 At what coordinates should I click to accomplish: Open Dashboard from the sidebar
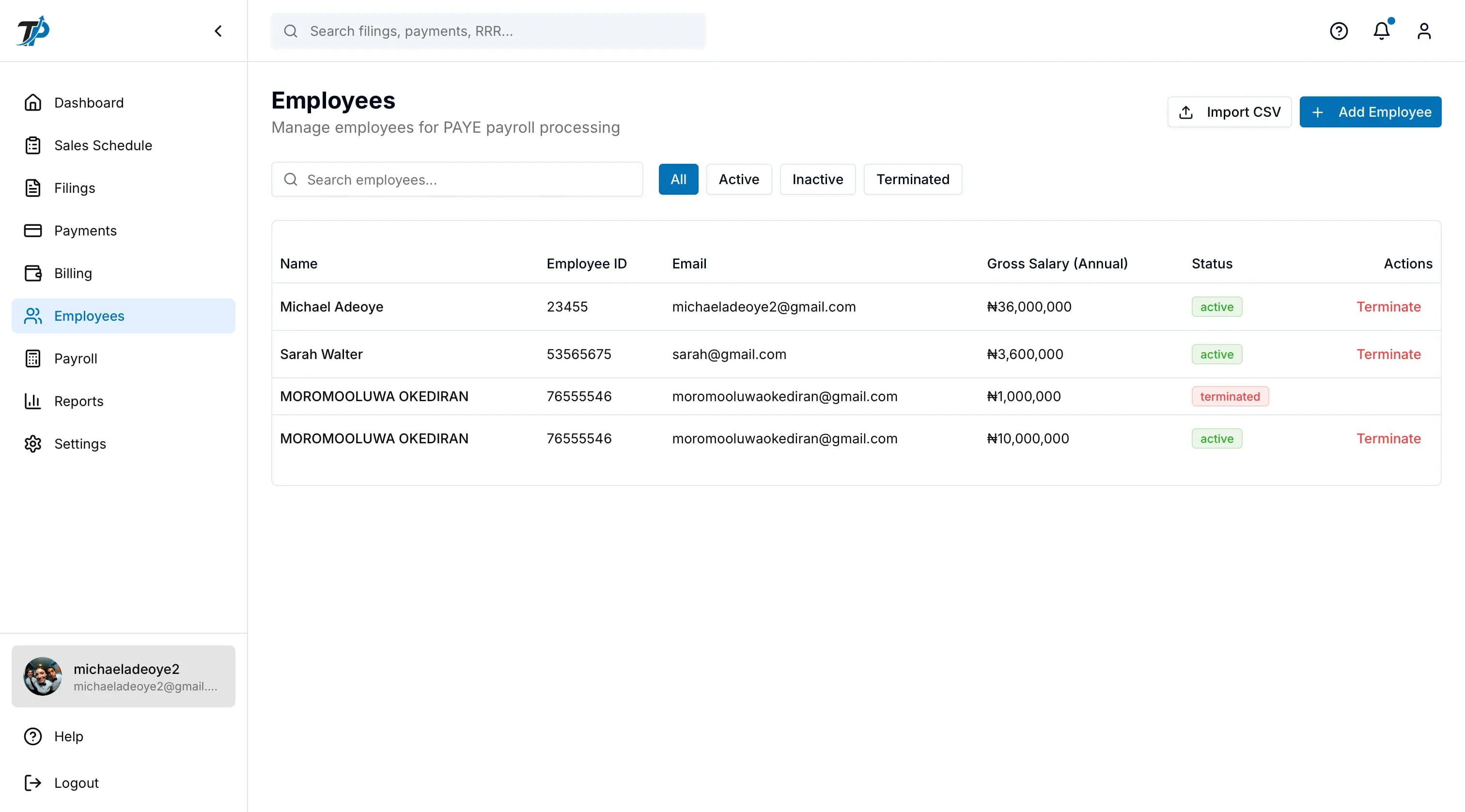124,102
